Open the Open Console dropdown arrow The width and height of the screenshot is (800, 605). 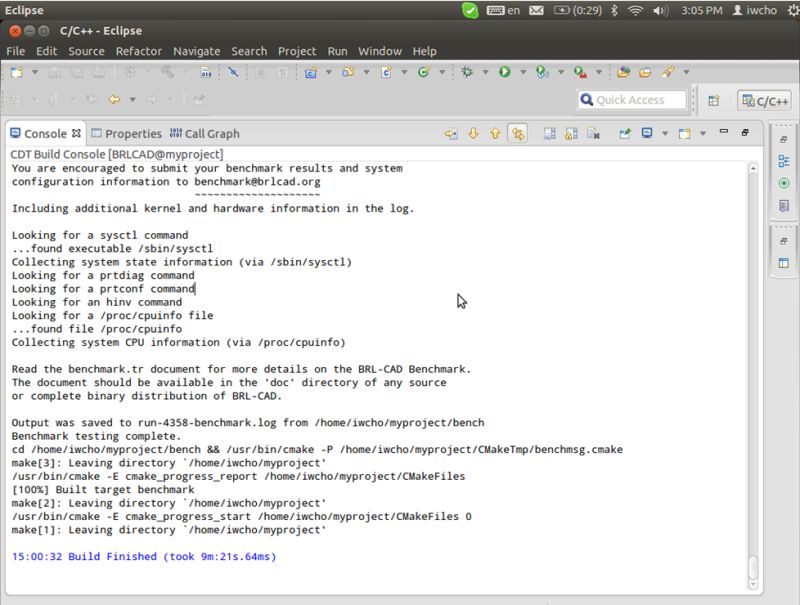703,133
